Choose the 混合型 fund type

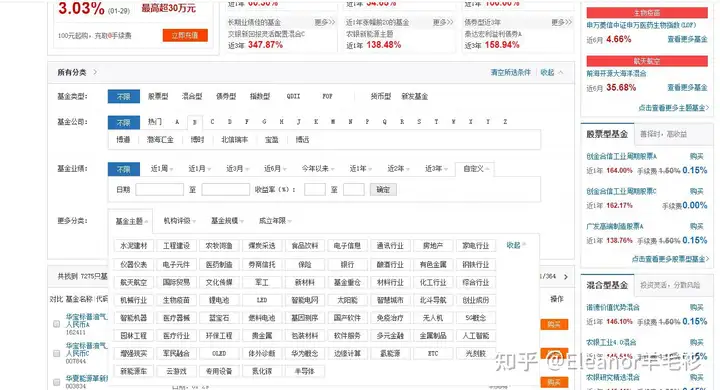[x=192, y=96]
